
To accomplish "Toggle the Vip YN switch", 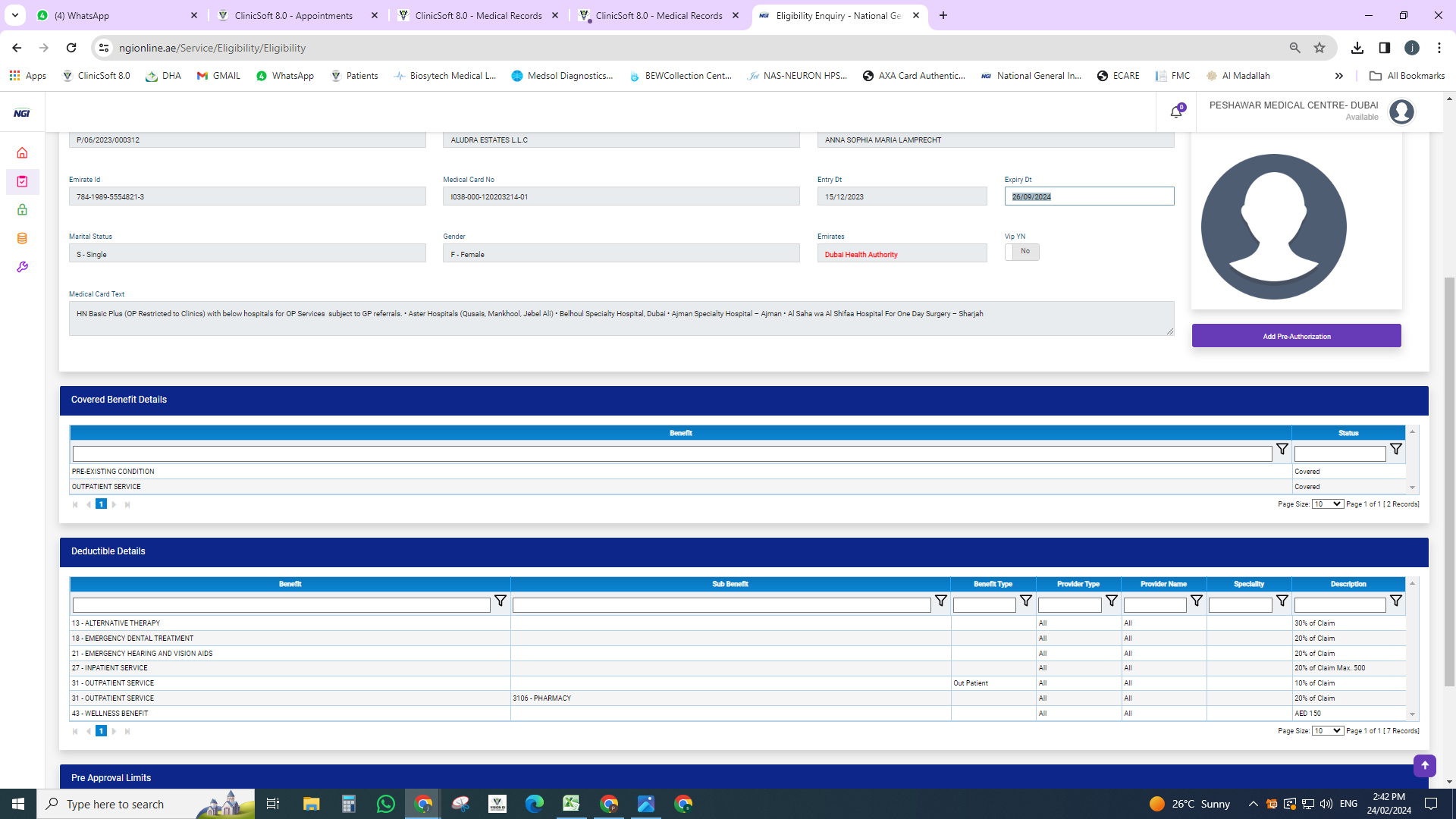I will pos(1021,252).
